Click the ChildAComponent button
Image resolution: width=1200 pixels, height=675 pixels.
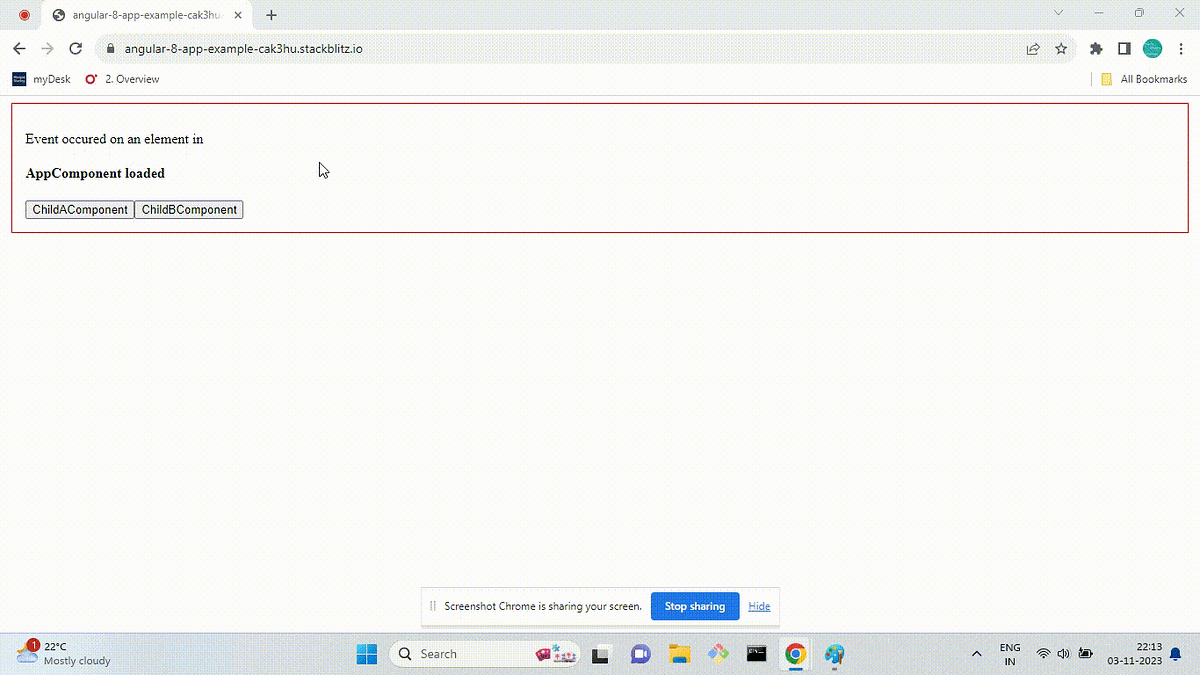79,209
